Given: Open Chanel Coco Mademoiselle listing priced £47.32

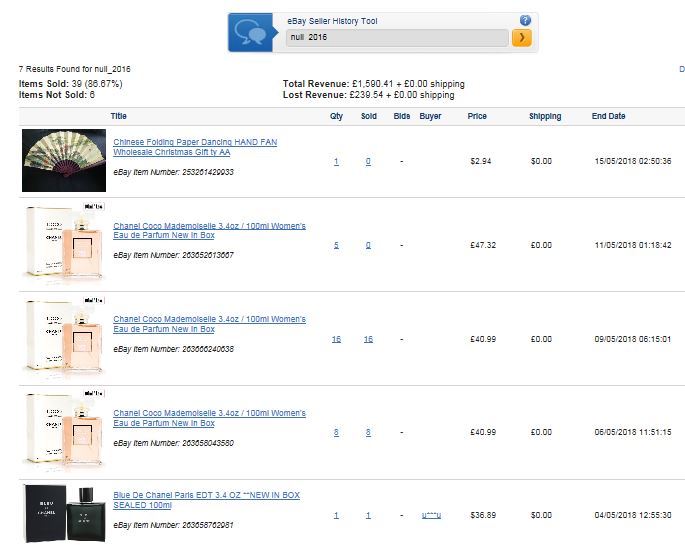Looking at the screenshot, I should [209, 230].
